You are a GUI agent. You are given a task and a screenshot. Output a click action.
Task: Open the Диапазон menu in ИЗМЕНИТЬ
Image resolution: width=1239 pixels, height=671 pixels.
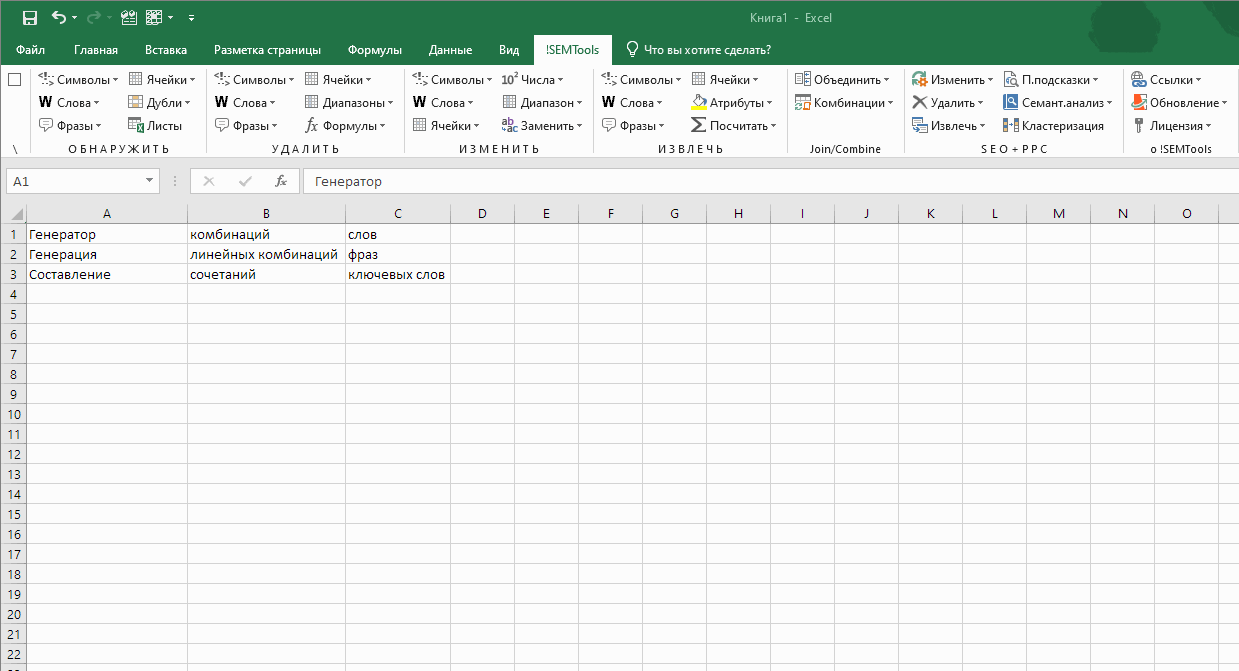542,102
